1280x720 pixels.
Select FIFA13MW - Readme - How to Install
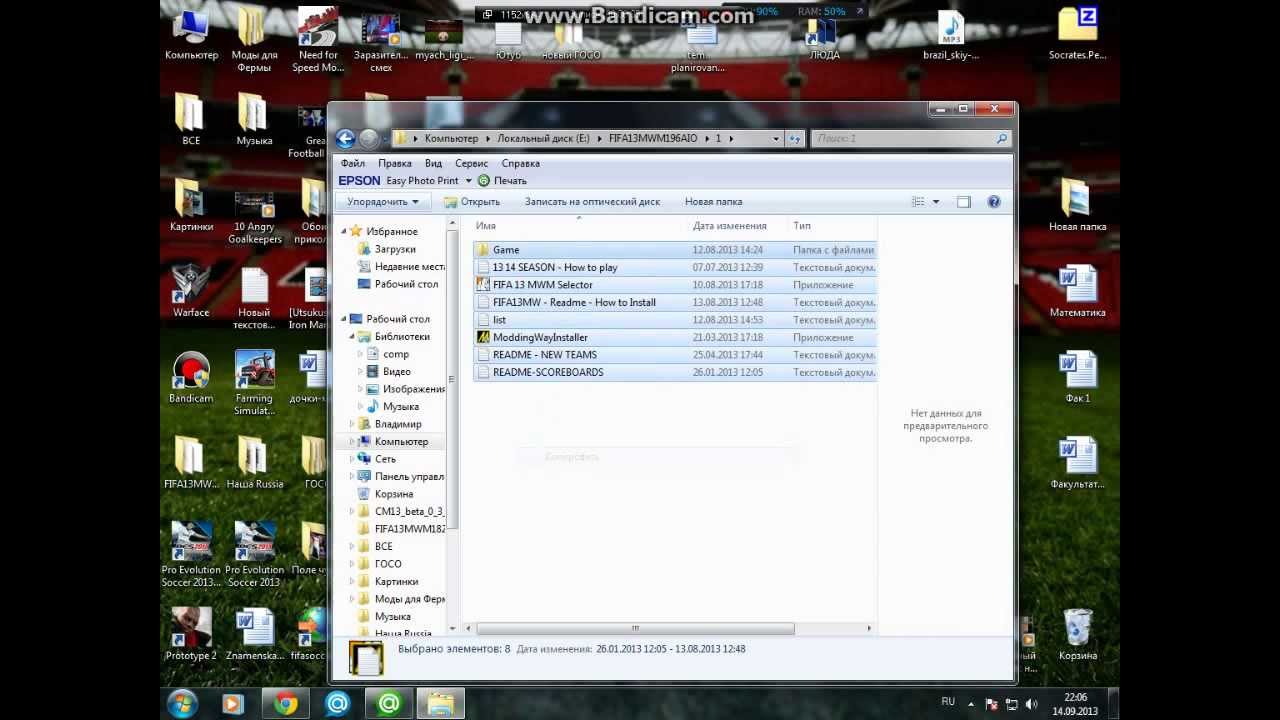pos(574,302)
